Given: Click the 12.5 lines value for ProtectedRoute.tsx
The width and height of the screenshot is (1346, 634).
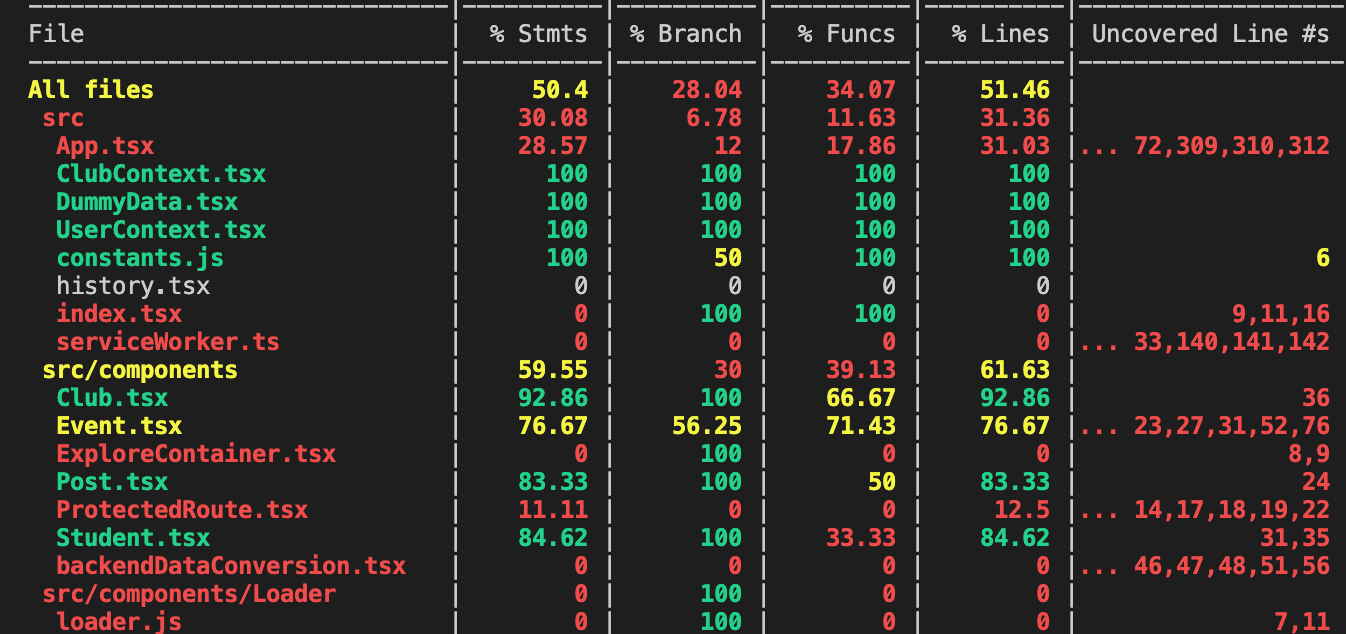Looking at the screenshot, I should pos(1022,510).
